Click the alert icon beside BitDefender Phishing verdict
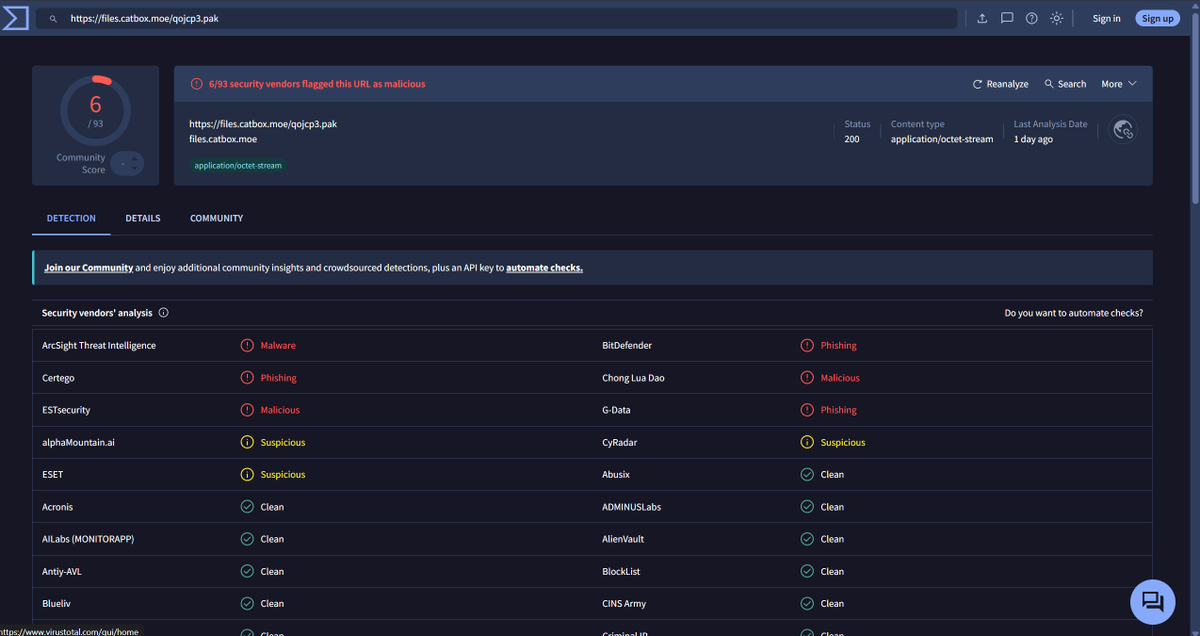 pos(807,346)
